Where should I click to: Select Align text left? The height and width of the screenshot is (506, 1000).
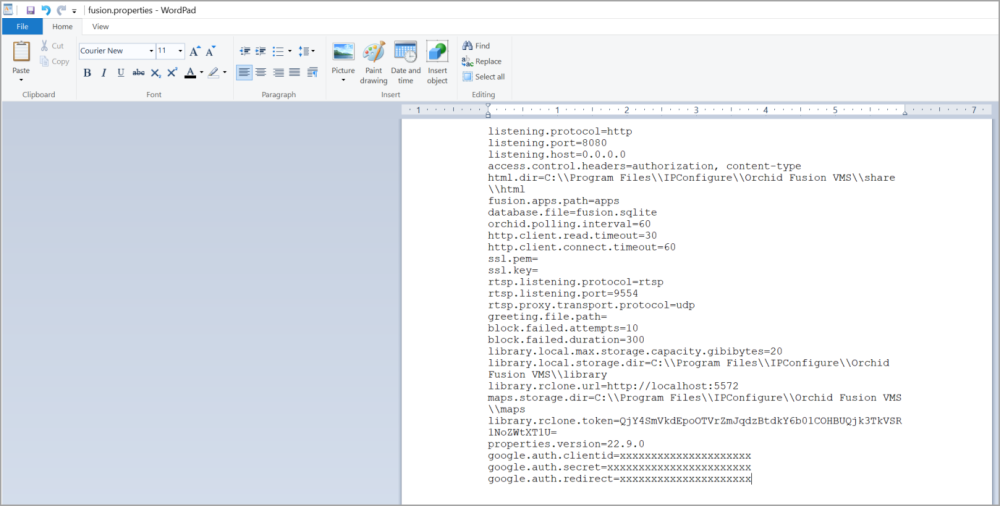point(244,73)
